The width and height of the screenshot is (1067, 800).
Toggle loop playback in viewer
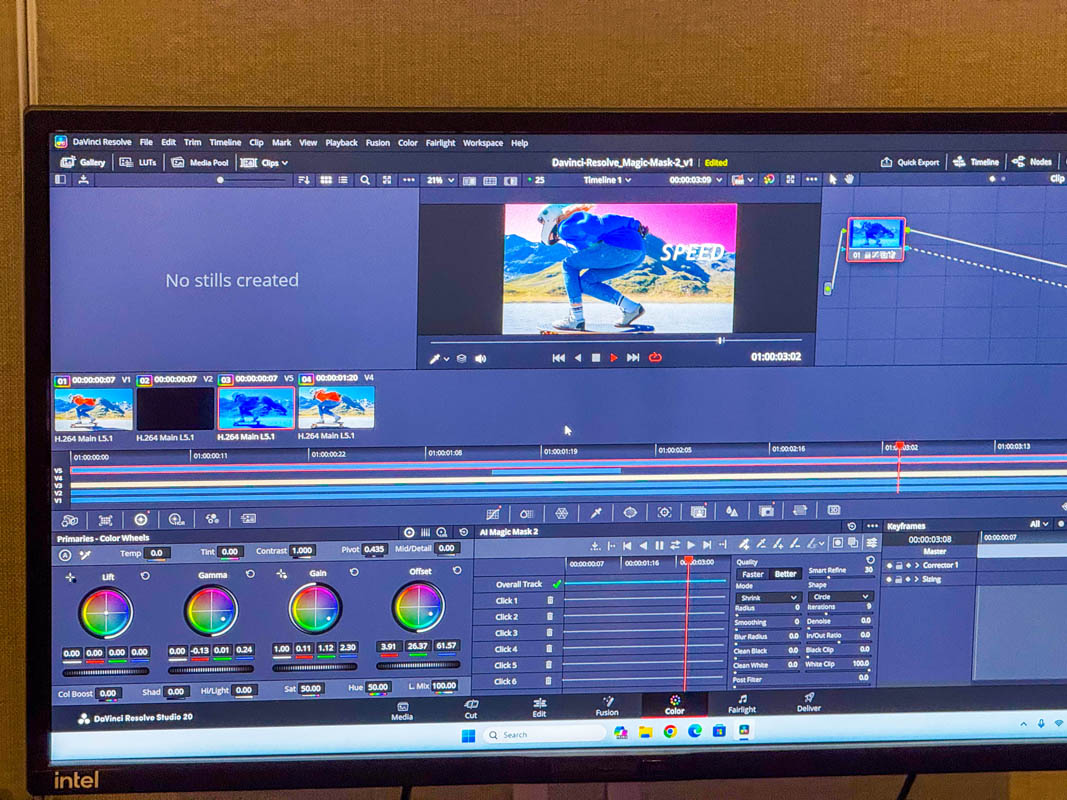point(655,357)
